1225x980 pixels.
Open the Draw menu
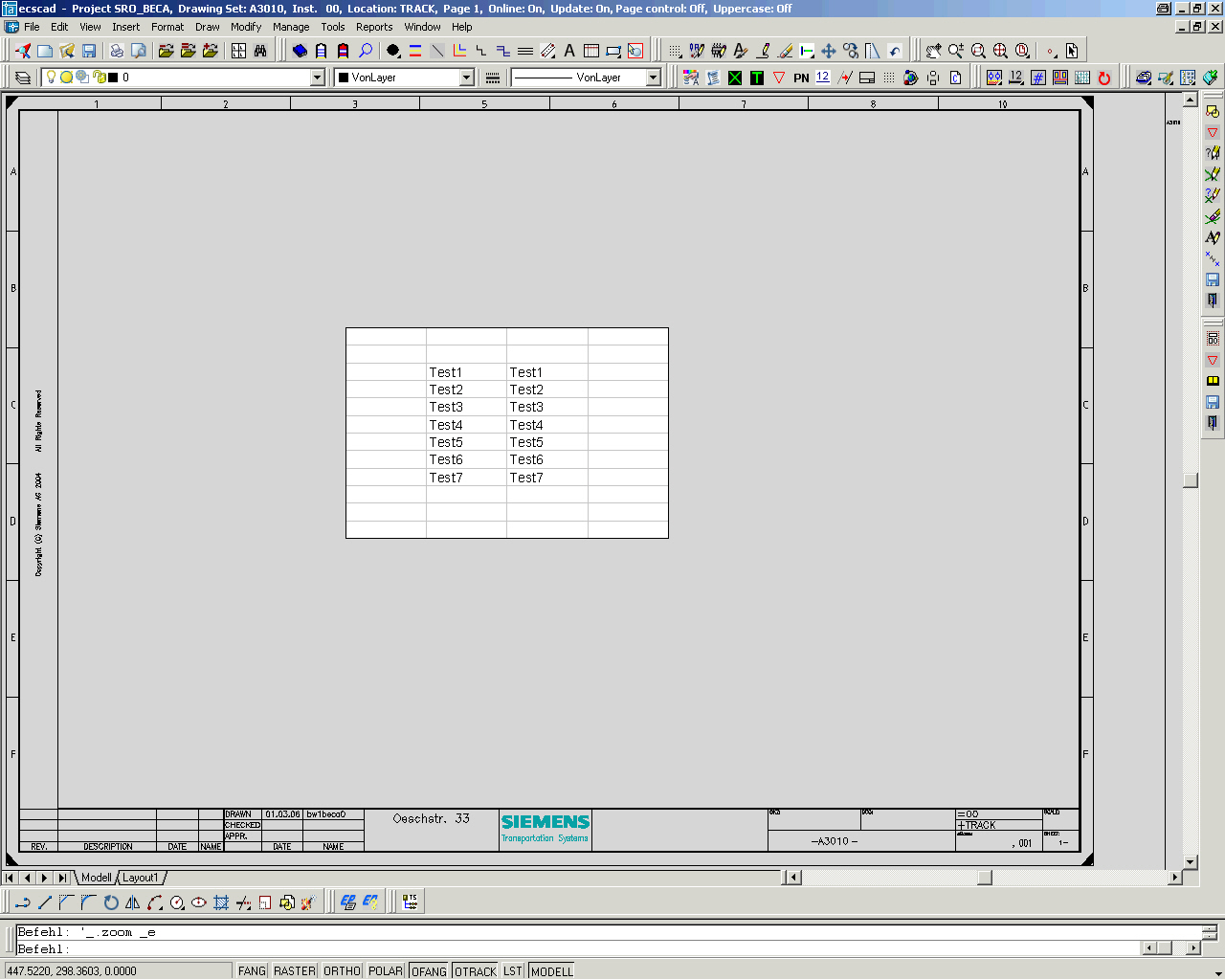[x=208, y=27]
